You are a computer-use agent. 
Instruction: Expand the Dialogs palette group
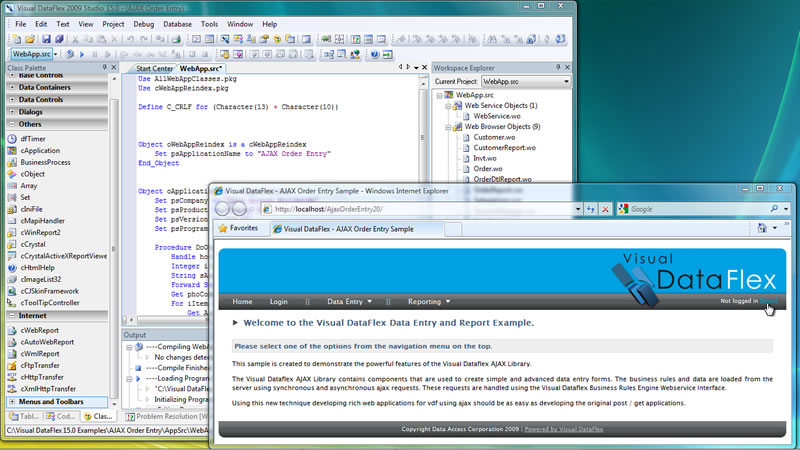(x=12, y=112)
